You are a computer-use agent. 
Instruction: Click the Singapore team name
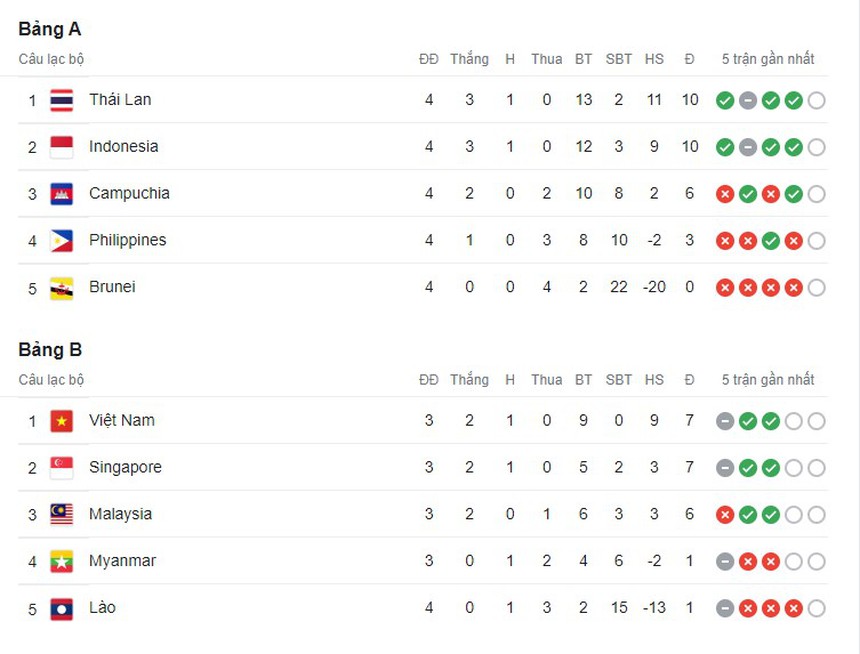tap(124, 467)
